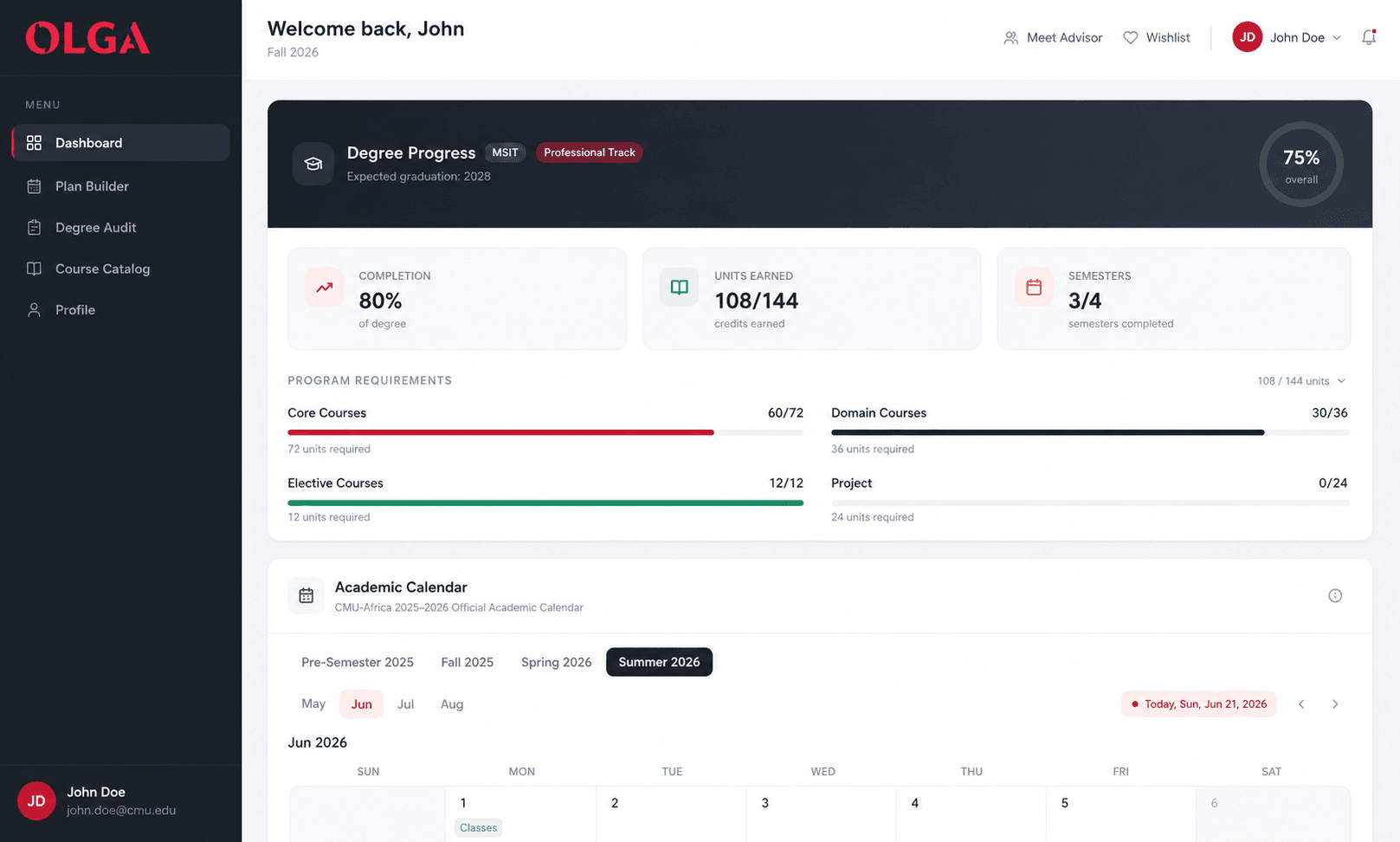This screenshot has width=1400, height=842.
Task: Go to next month arrow
Action: [x=1335, y=704]
